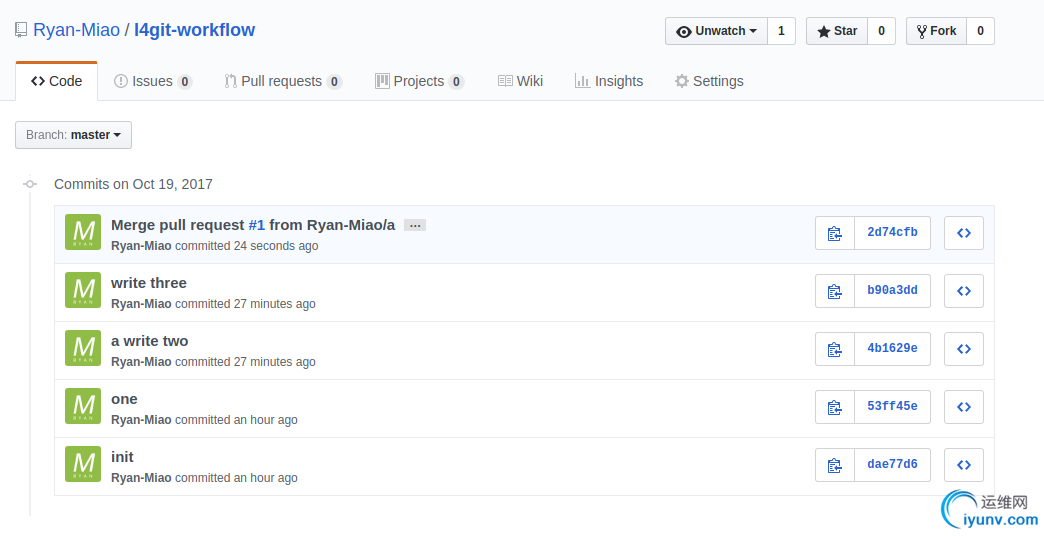This screenshot has height=536, width=1044.
Task: Browse repository at commit 2d74cfb
Action: [964, 233]
